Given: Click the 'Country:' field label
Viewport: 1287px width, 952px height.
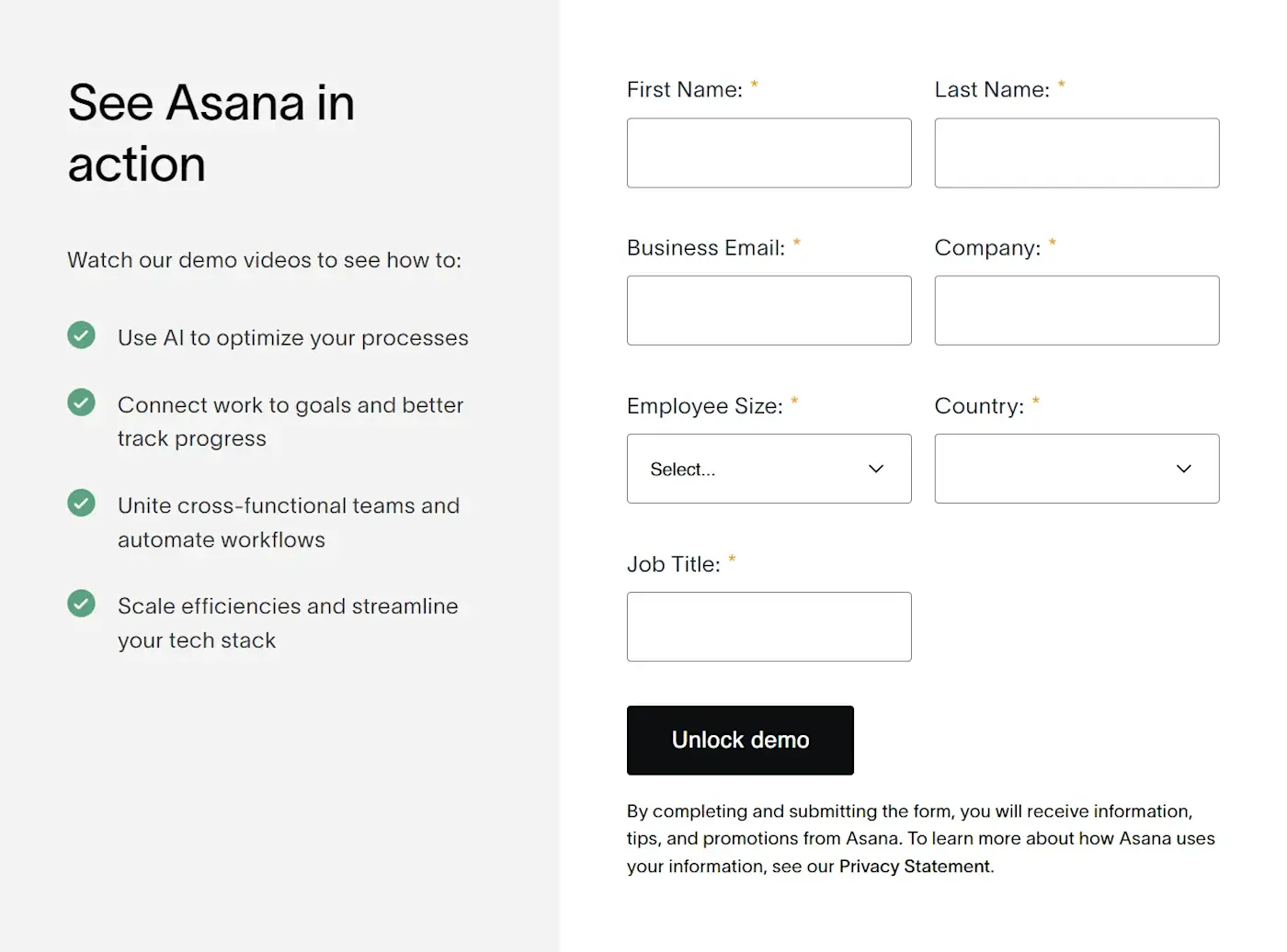Looking at the screenshot, I should pyautogui.click(x=978, y=406).
